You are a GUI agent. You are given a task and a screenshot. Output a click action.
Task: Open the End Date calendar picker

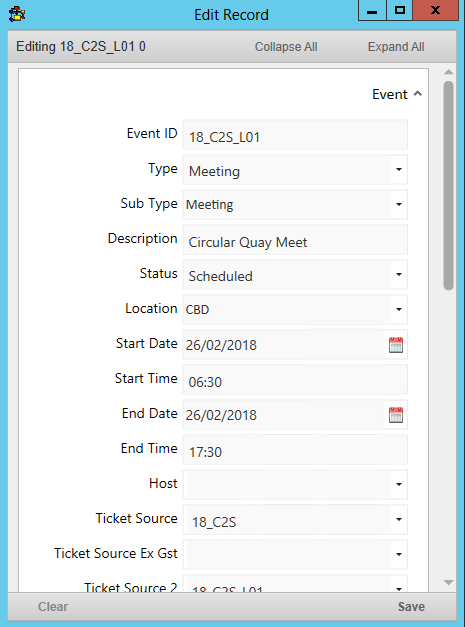[395, 415]
